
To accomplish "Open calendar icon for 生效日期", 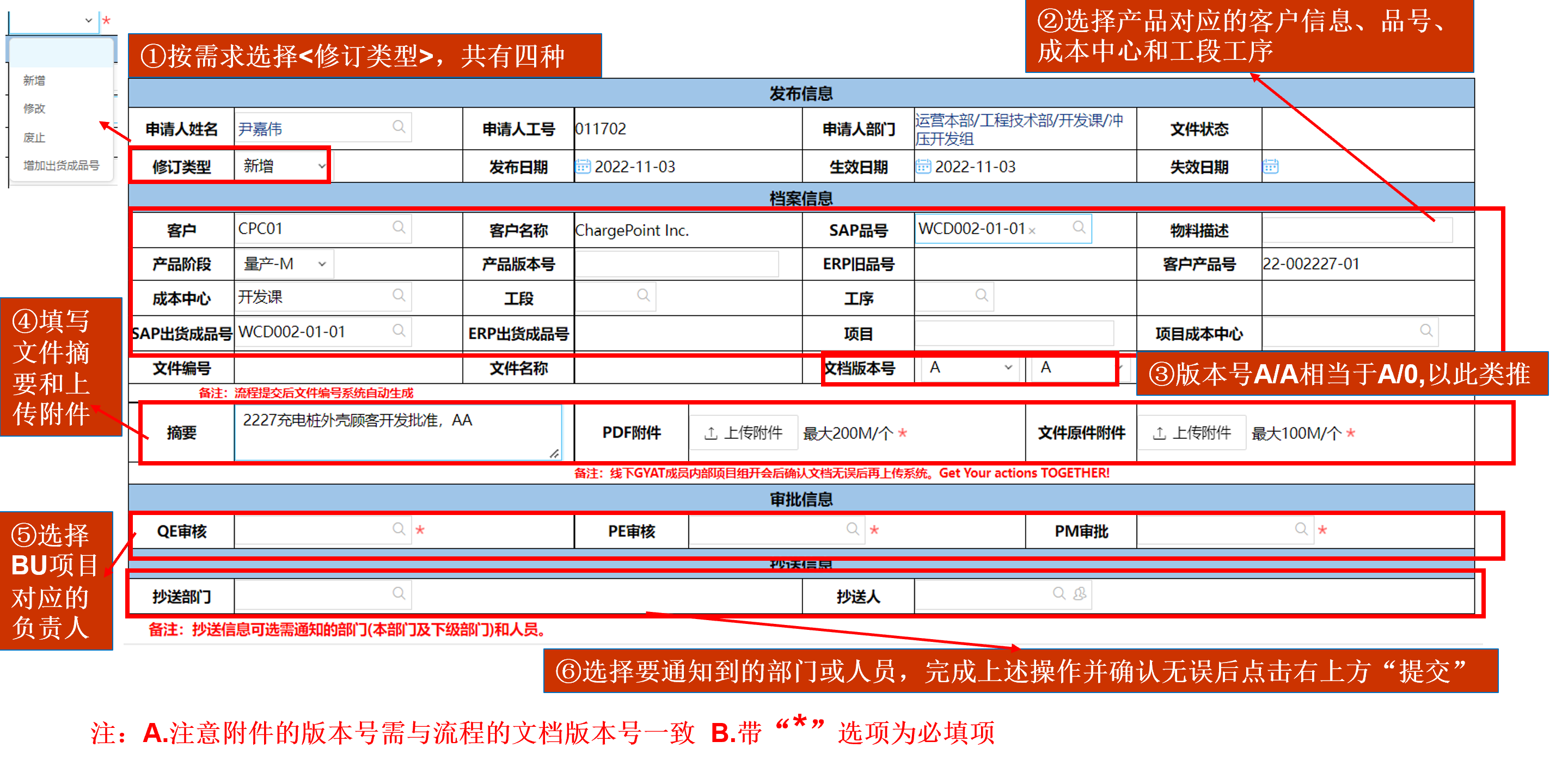I will click(x=923, y=166).
